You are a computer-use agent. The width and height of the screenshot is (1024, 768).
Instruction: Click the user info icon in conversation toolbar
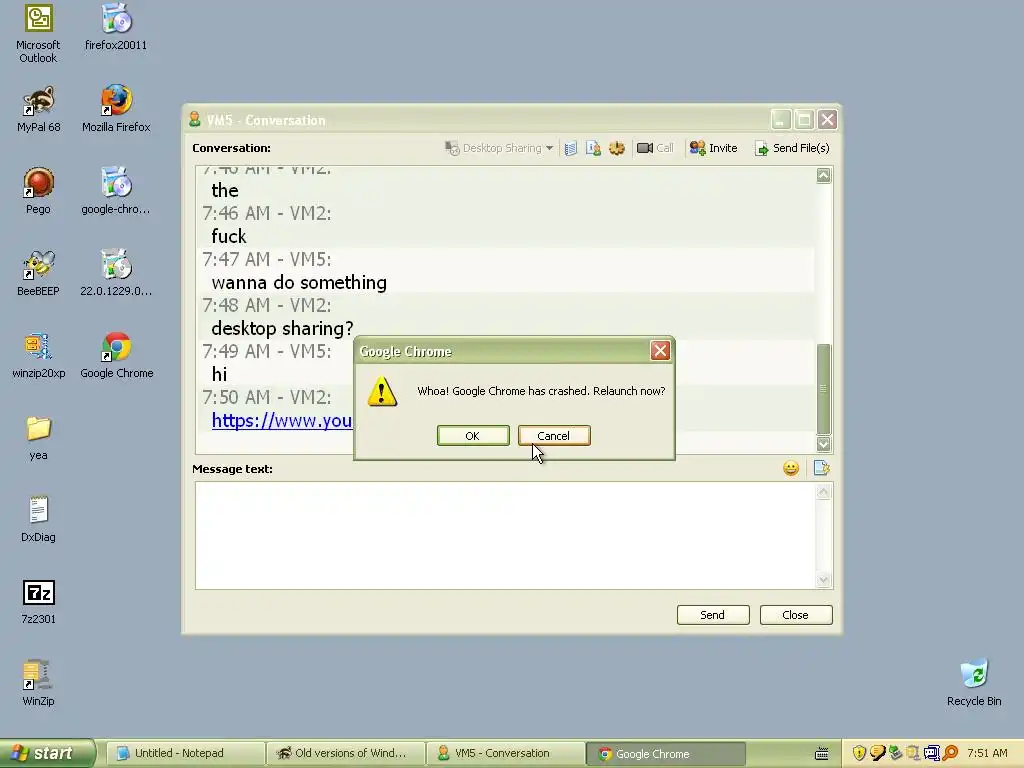click(593, 148)
